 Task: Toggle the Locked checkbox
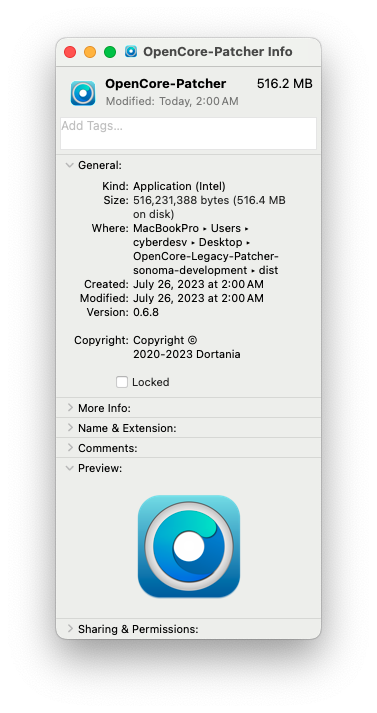pyautogui.click(x=121, y=382)
